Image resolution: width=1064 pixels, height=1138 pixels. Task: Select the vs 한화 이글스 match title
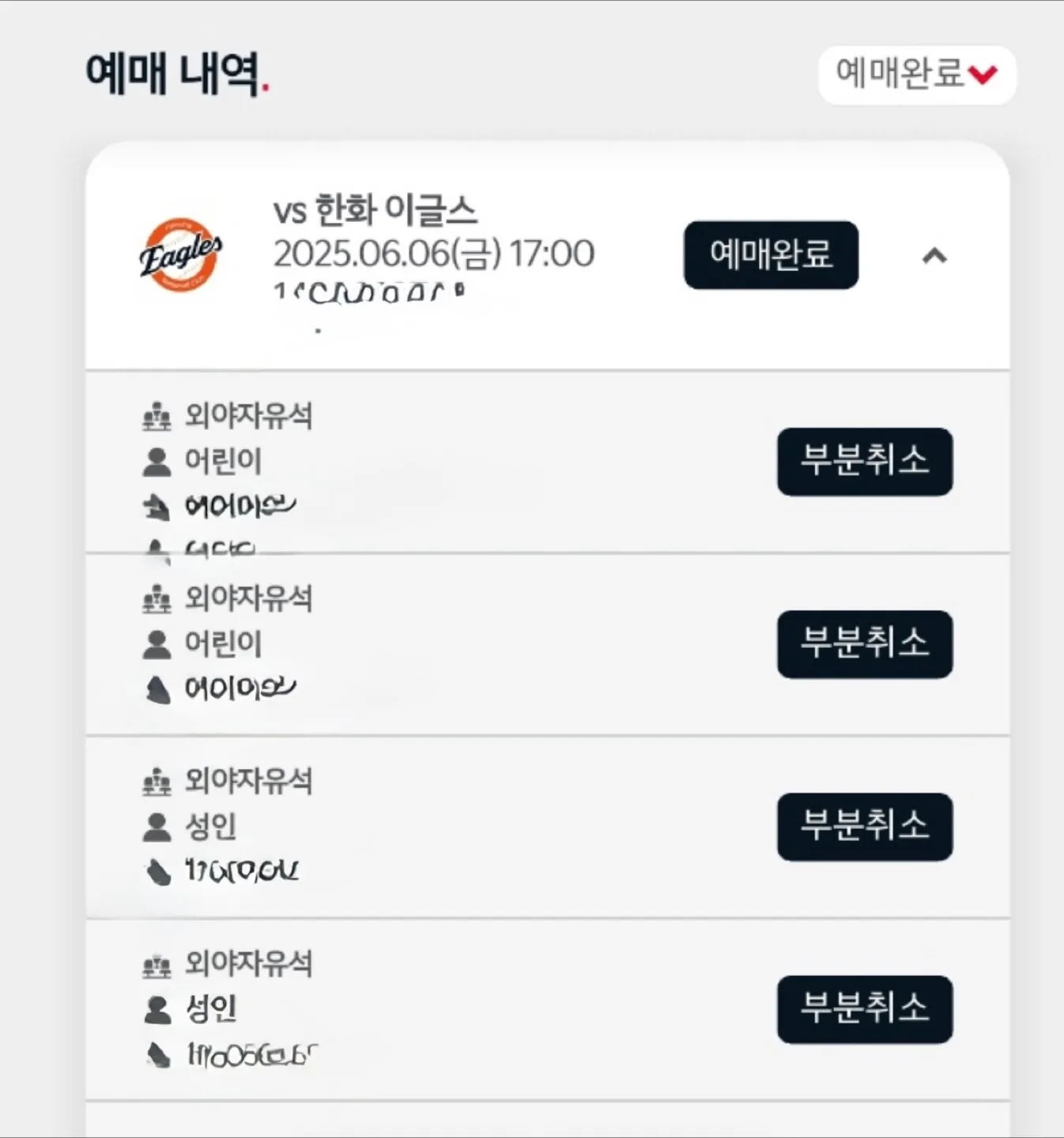tap(375, 210)
